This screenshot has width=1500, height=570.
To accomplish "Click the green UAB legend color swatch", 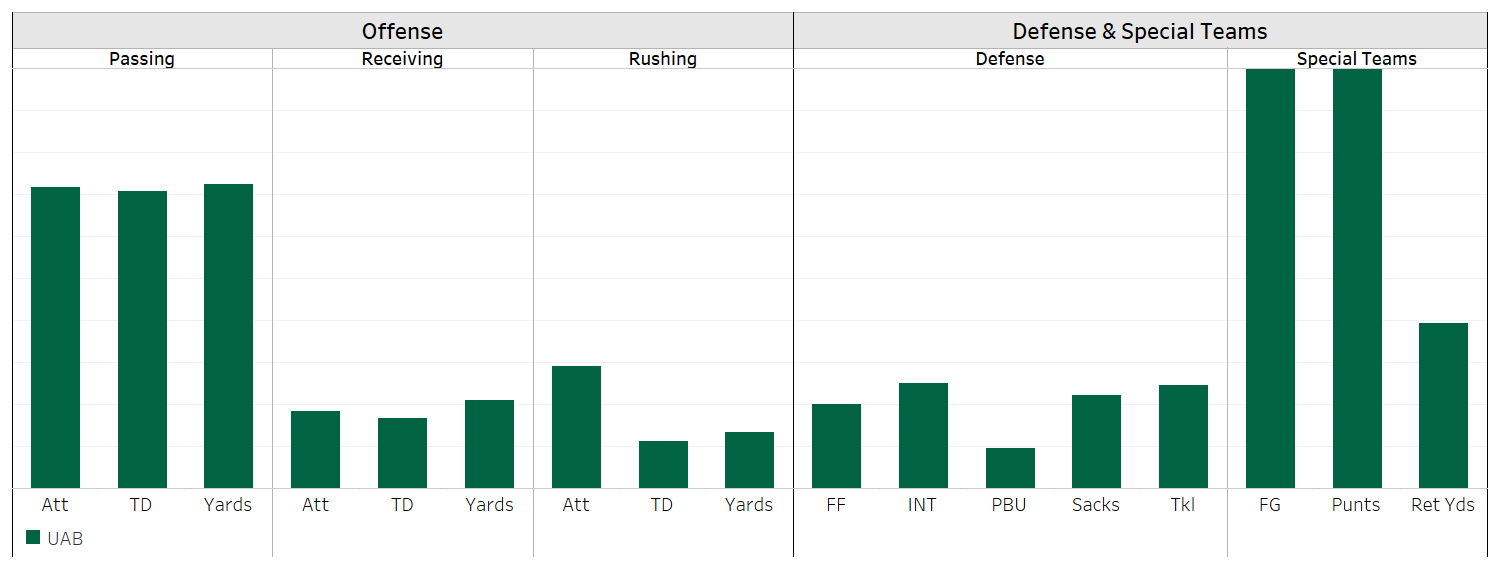I will coord(33,538).
